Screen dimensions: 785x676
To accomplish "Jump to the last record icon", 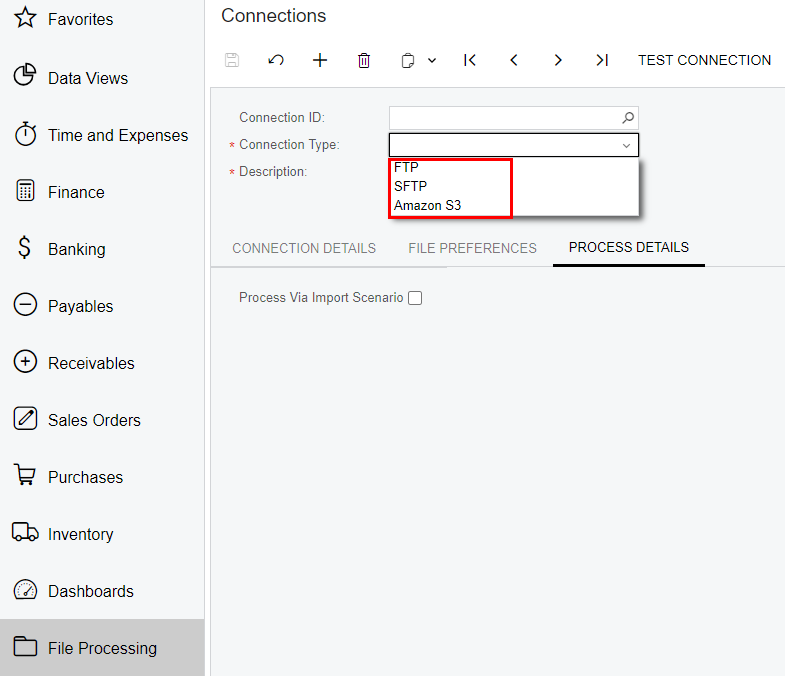I will click(x=602, y=60).
